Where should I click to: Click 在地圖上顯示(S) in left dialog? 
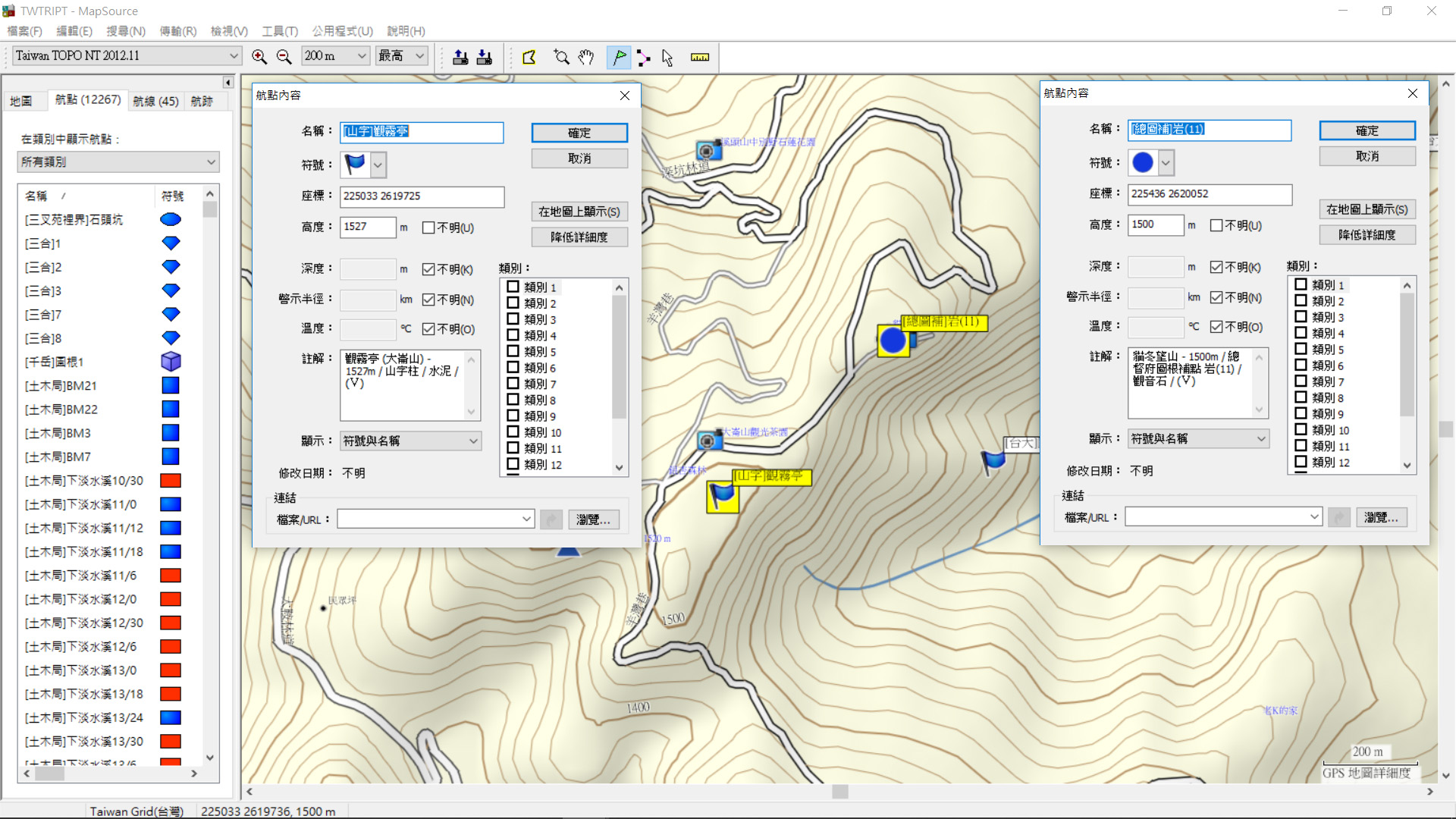pyautogui.click(x=579, y=212)
